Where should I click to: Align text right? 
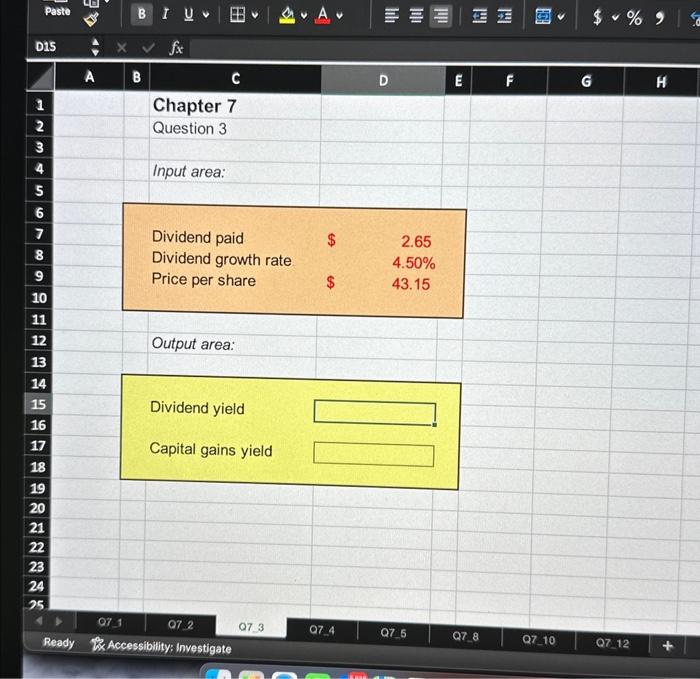pyautogui.click(x=441, y=17)
